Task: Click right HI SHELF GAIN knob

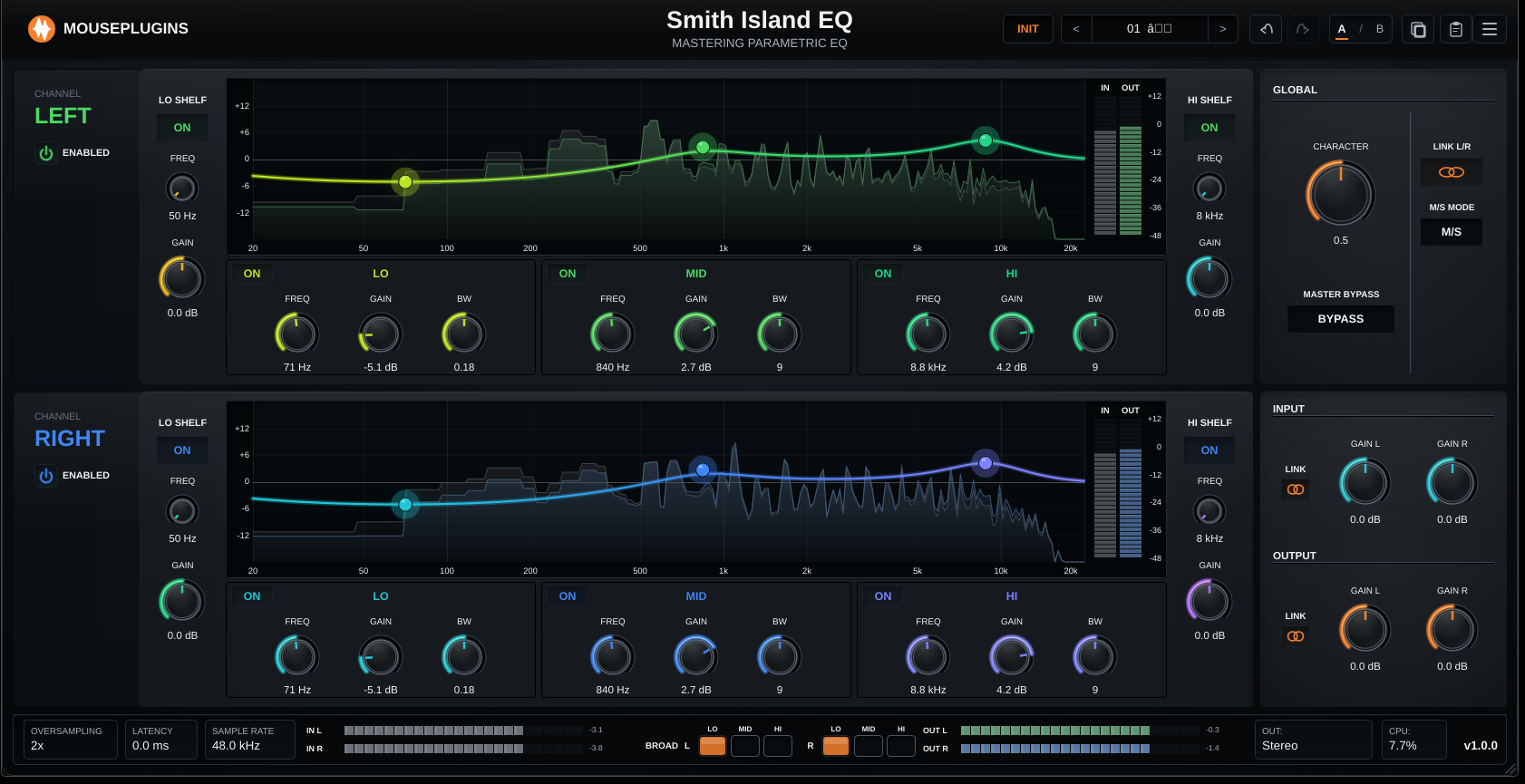Action: coord(1209,601)
